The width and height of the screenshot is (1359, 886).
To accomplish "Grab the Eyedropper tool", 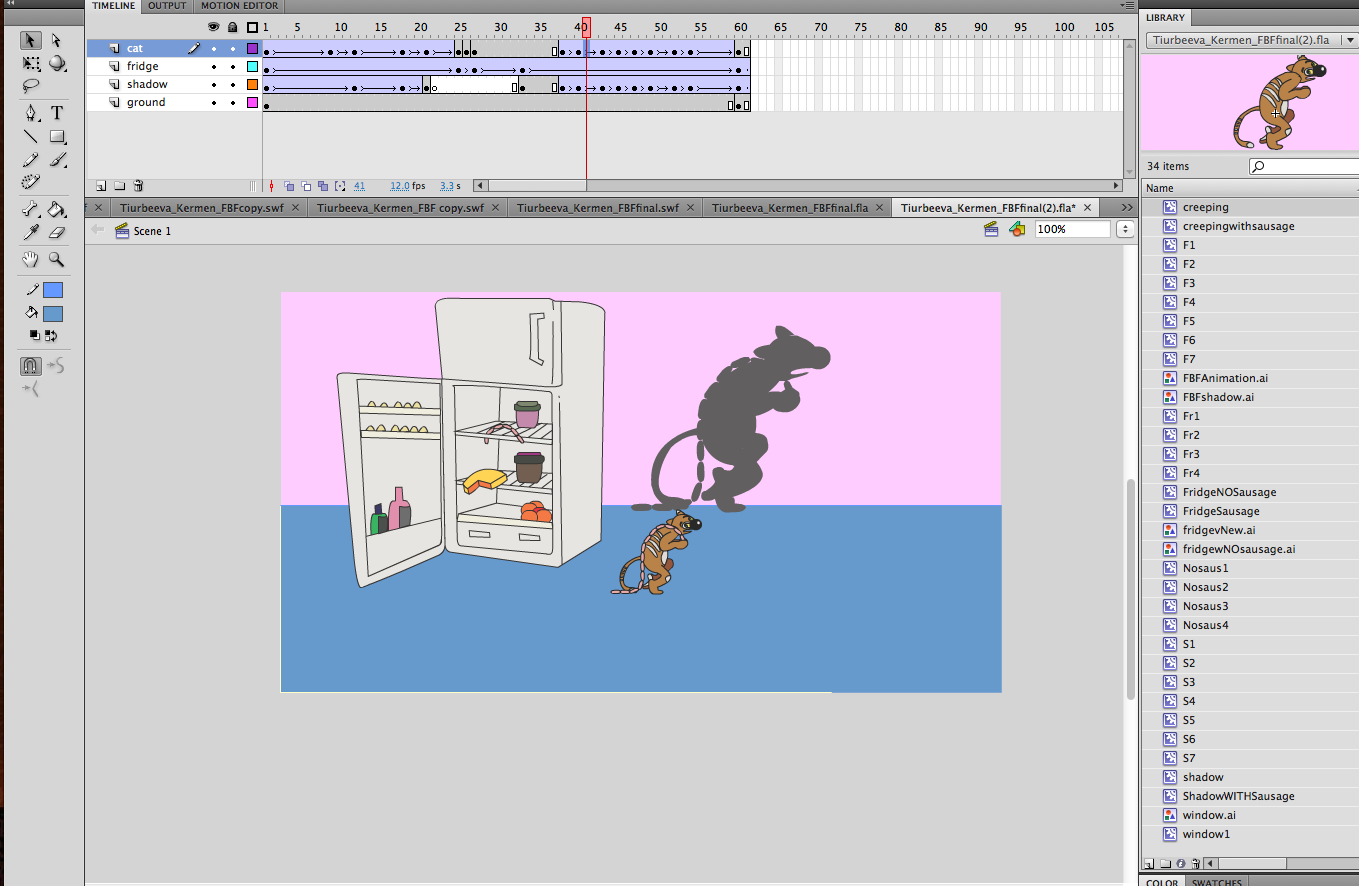I will pyautogui.click(x=31, y=233).
